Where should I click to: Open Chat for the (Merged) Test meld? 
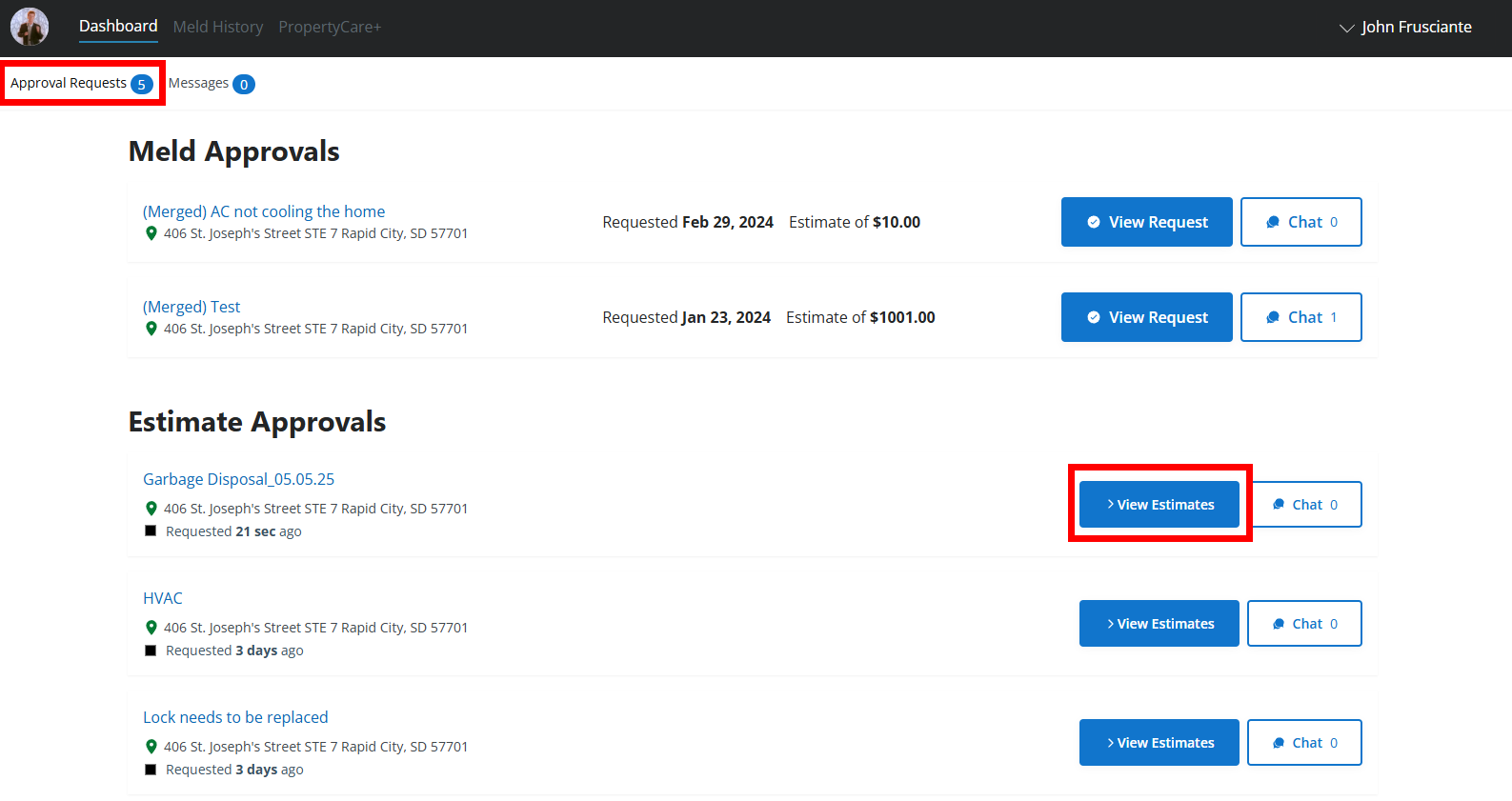(x=1300, y=317)
